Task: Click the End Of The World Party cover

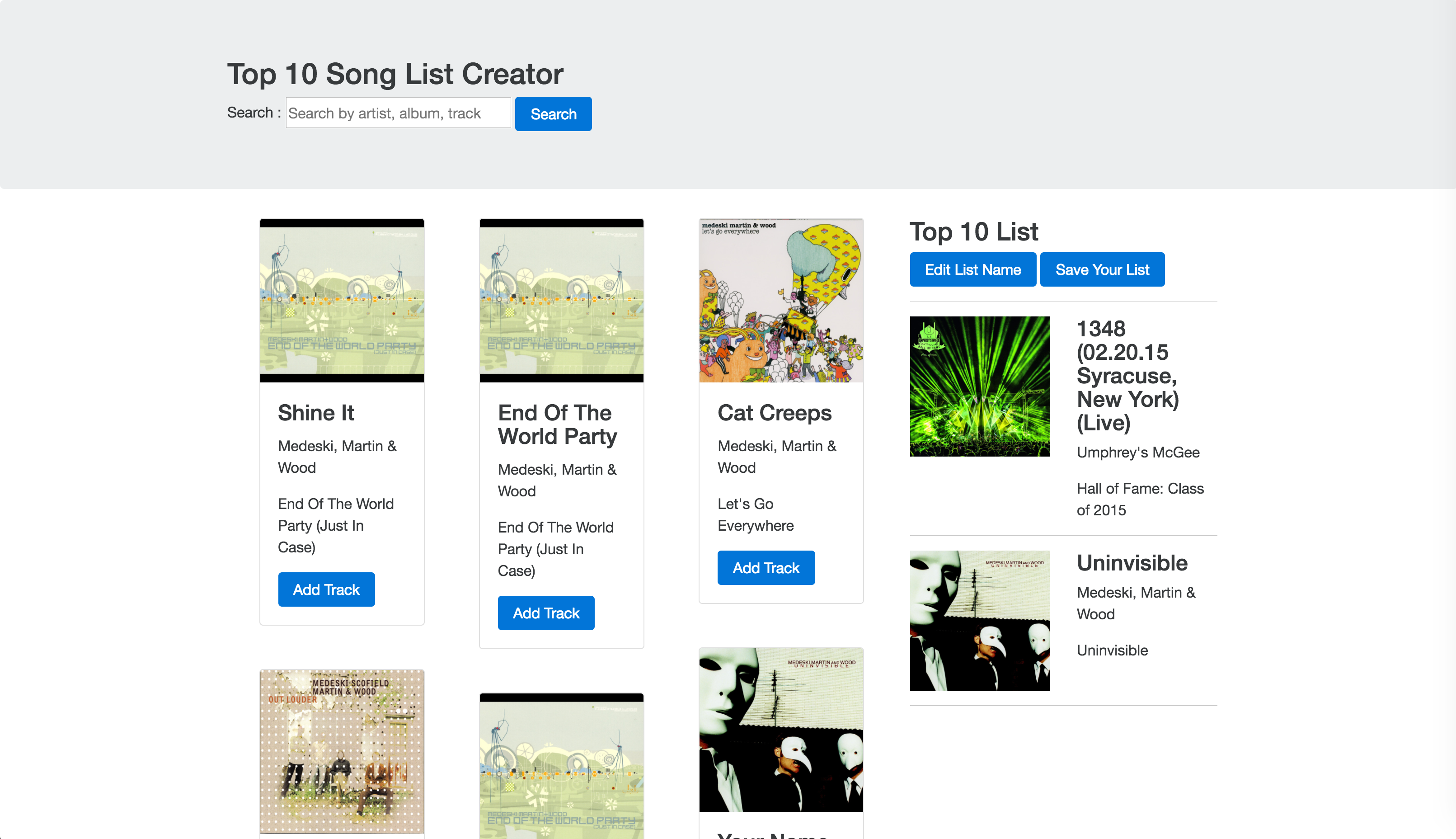Action: tap(561, 300)
